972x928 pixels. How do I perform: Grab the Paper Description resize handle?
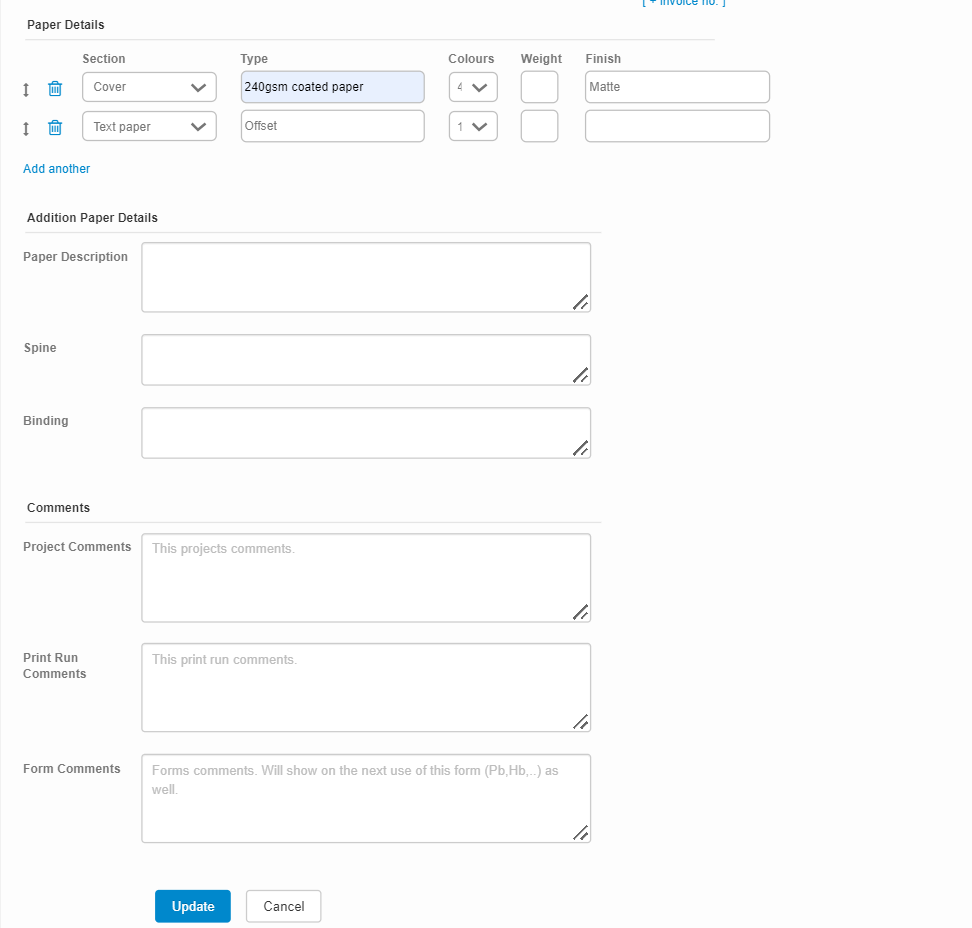click(581, 302)
